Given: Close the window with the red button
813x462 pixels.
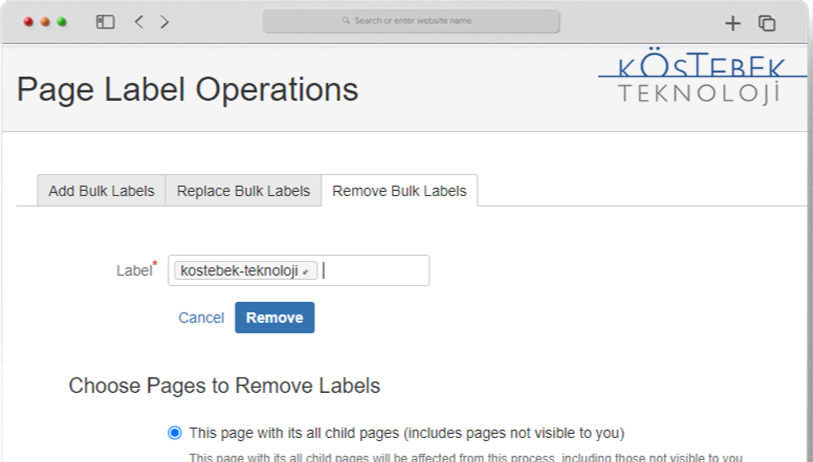Looking at the screenshot, I should (x=28, y=21).
